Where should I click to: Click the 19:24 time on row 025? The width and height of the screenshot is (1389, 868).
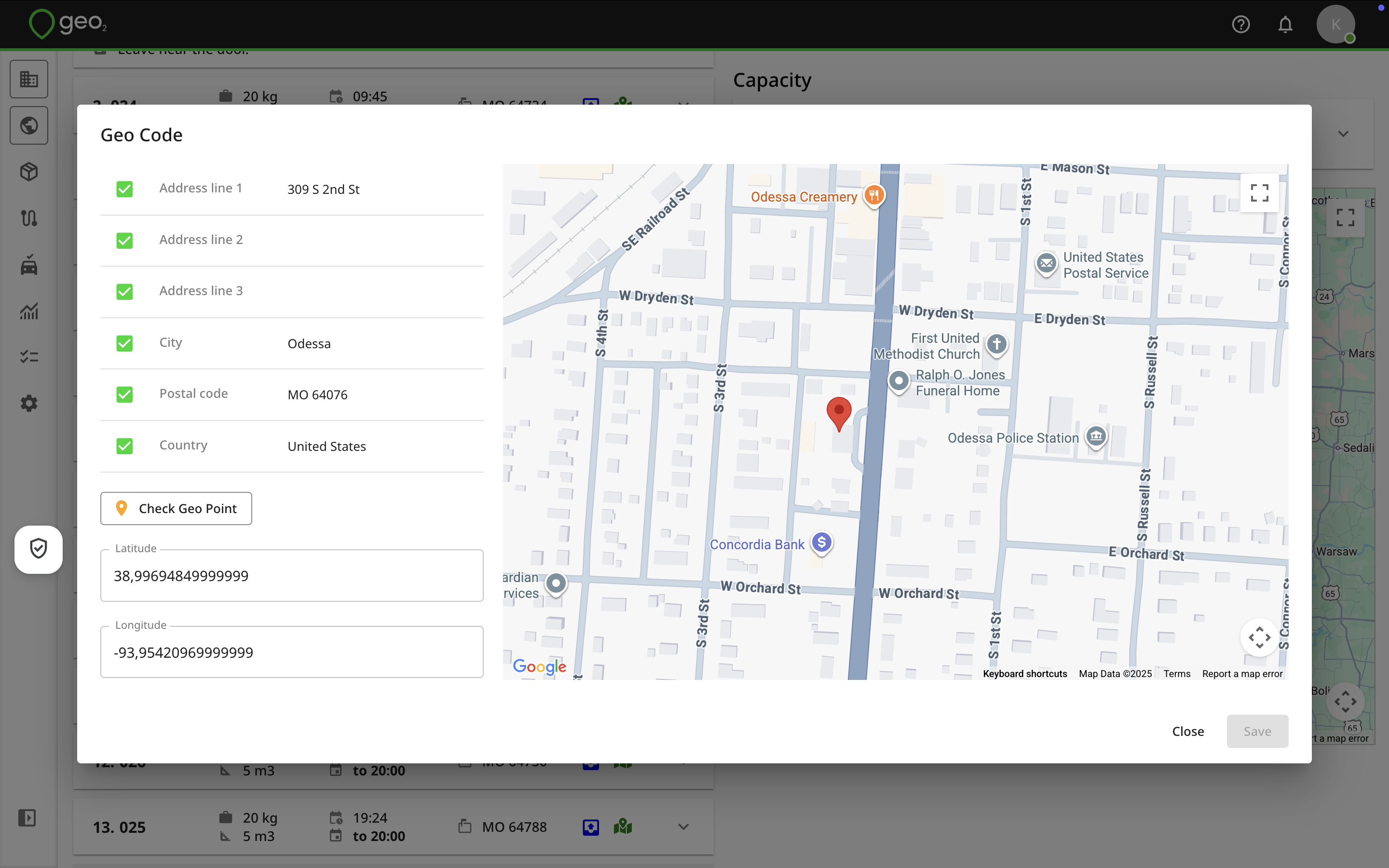[369, 817]
